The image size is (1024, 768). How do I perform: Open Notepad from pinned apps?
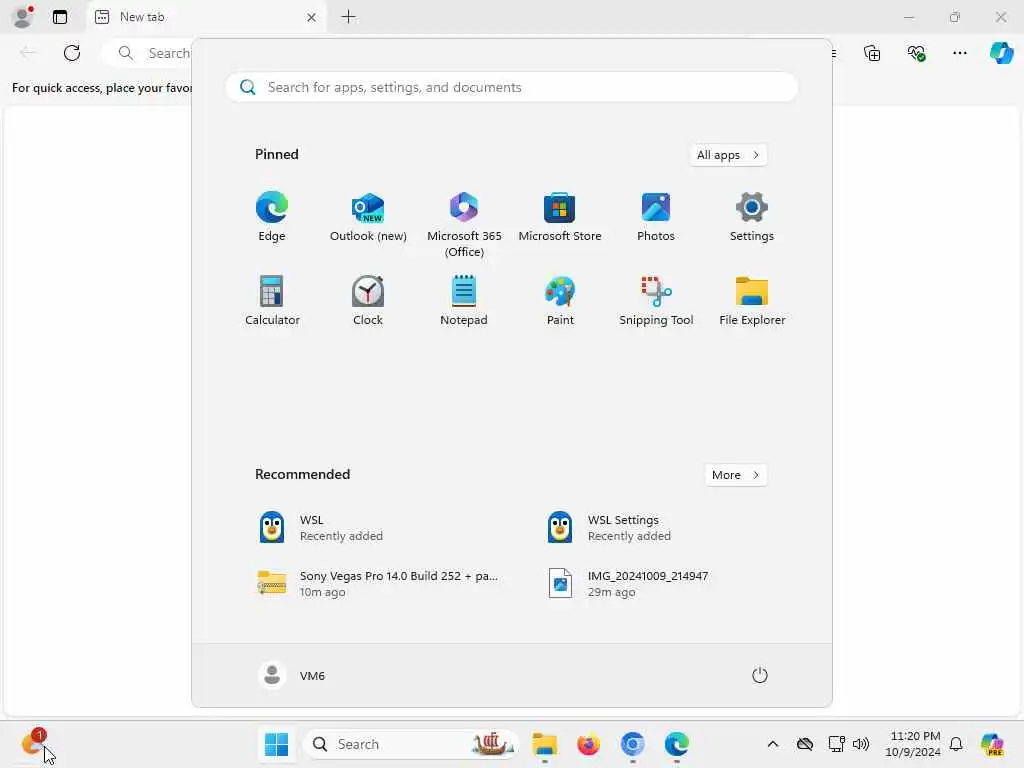pyautogui.click(x=464, y=301)
